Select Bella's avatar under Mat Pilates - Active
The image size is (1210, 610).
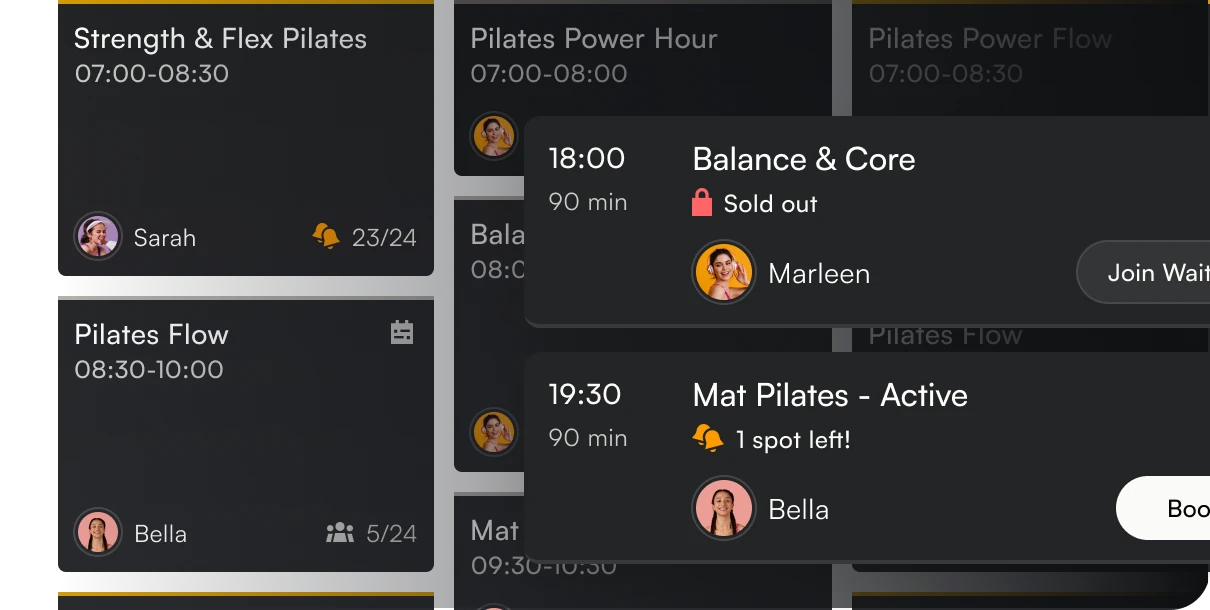point(723,509)
